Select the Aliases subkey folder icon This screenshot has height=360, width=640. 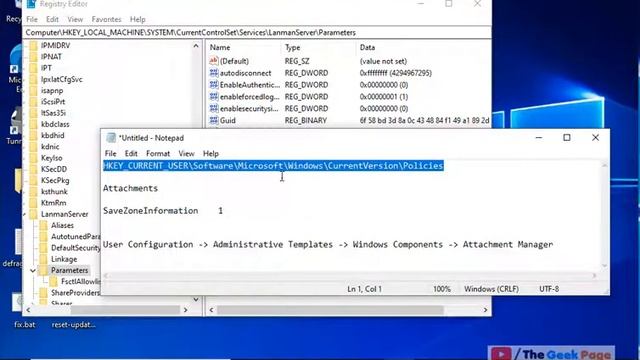[x=43, y=225]
